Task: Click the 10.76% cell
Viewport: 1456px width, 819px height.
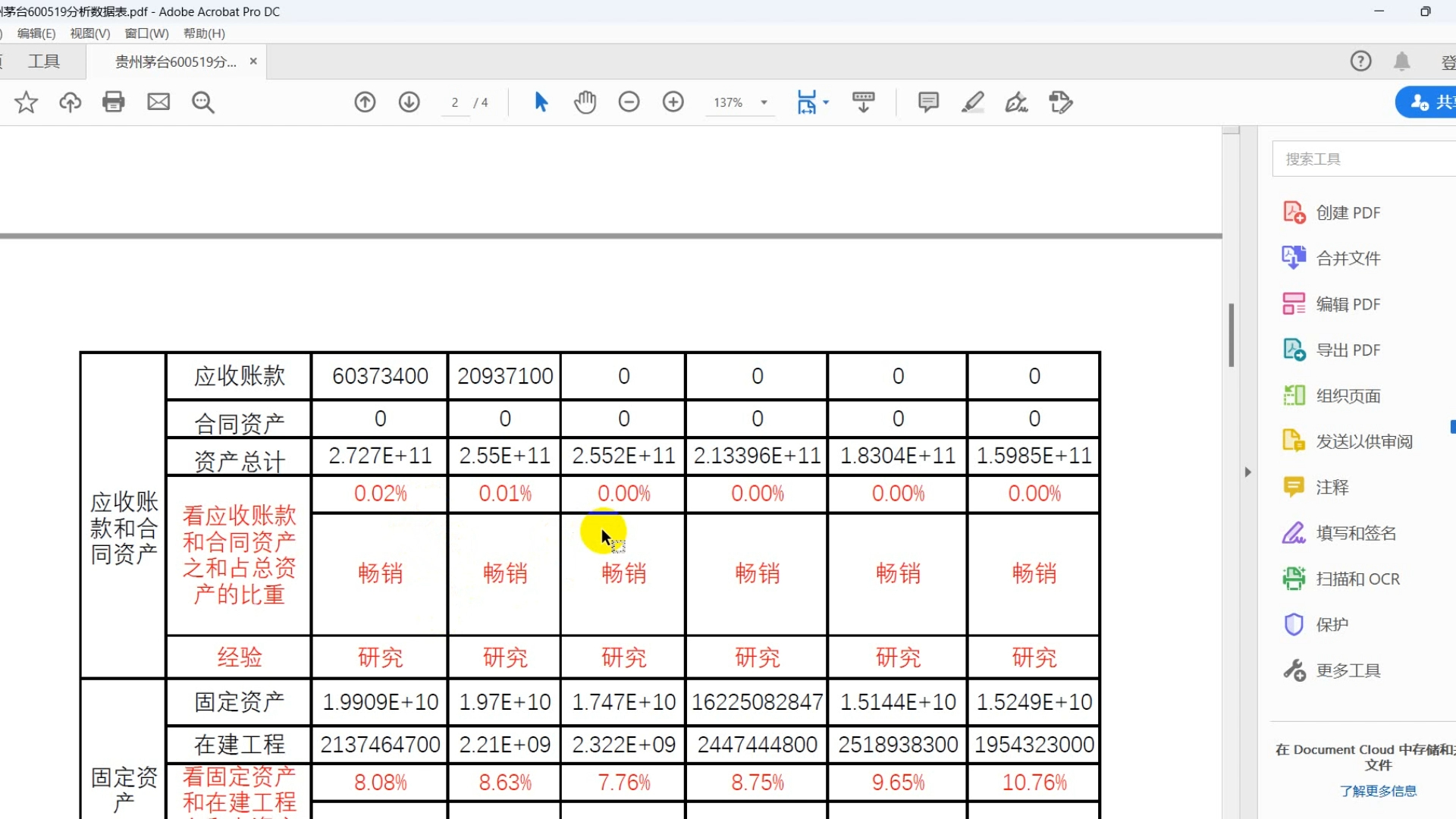Action: (1034, 783)
